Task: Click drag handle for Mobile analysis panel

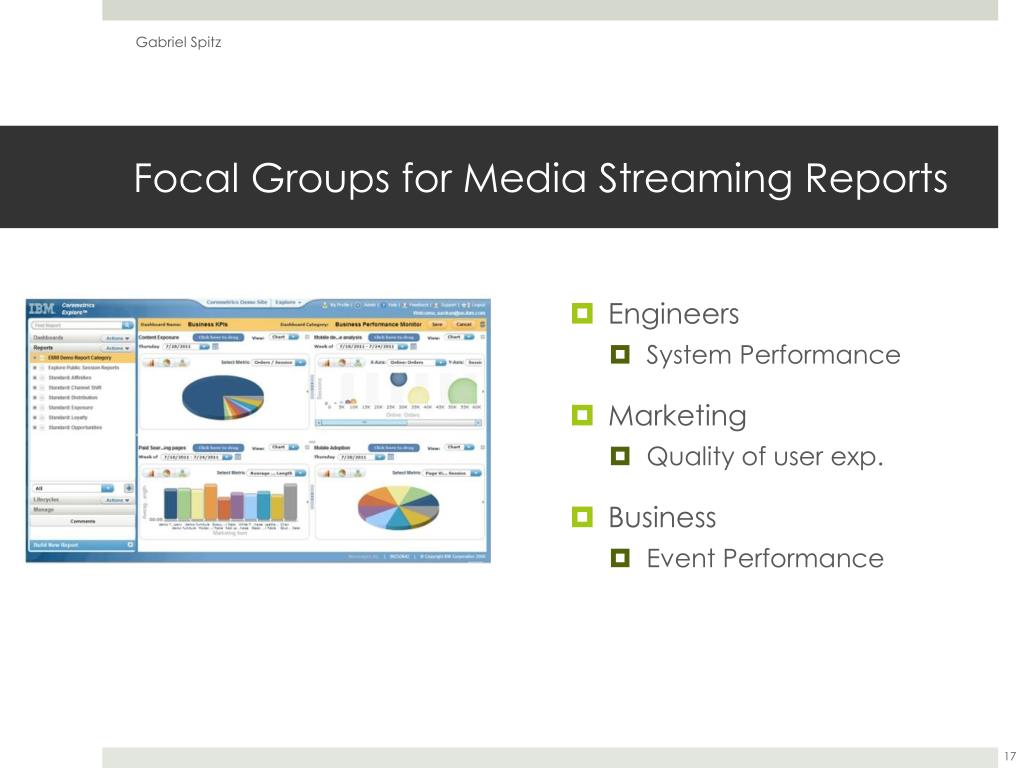Action: (394, 337)
